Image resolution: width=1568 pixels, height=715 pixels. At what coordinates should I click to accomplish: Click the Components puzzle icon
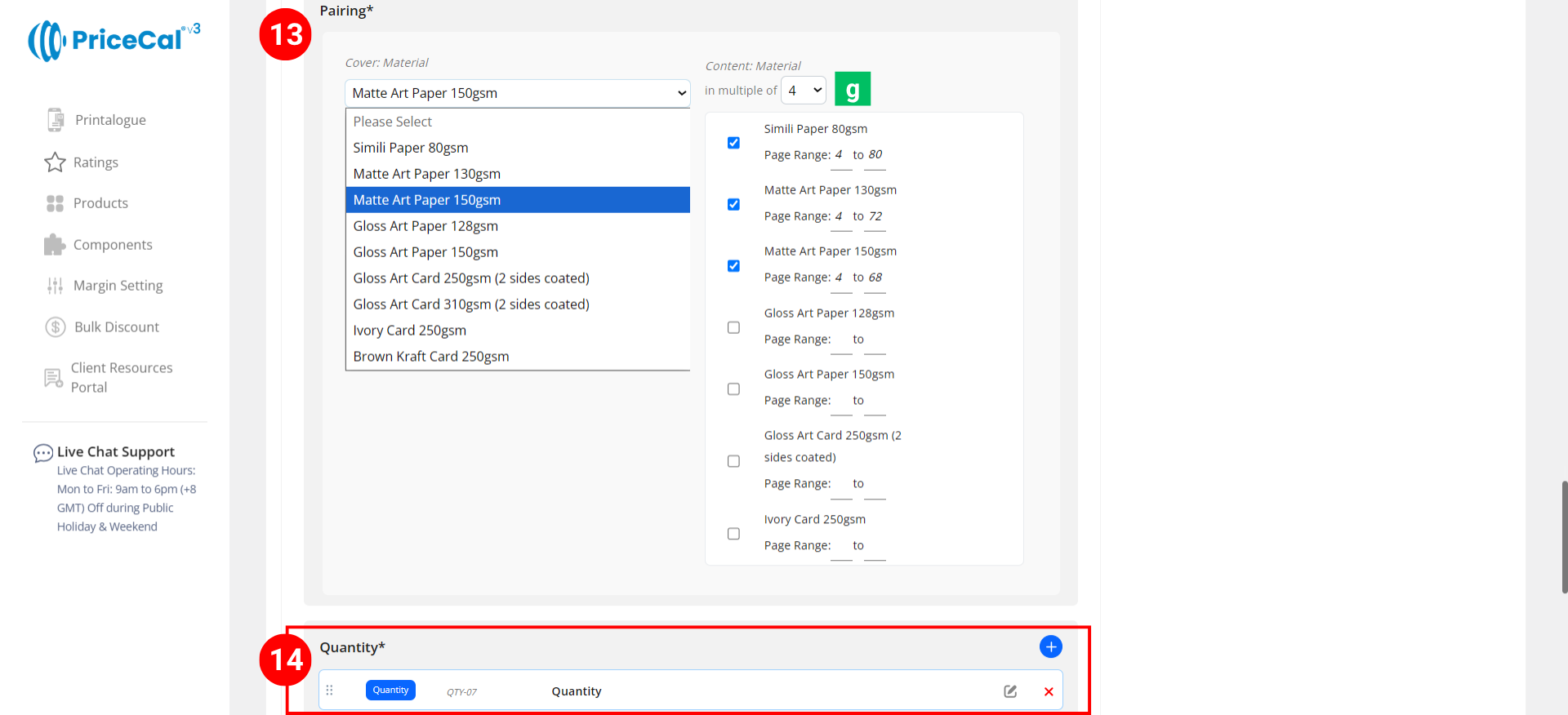pos(55,245)
